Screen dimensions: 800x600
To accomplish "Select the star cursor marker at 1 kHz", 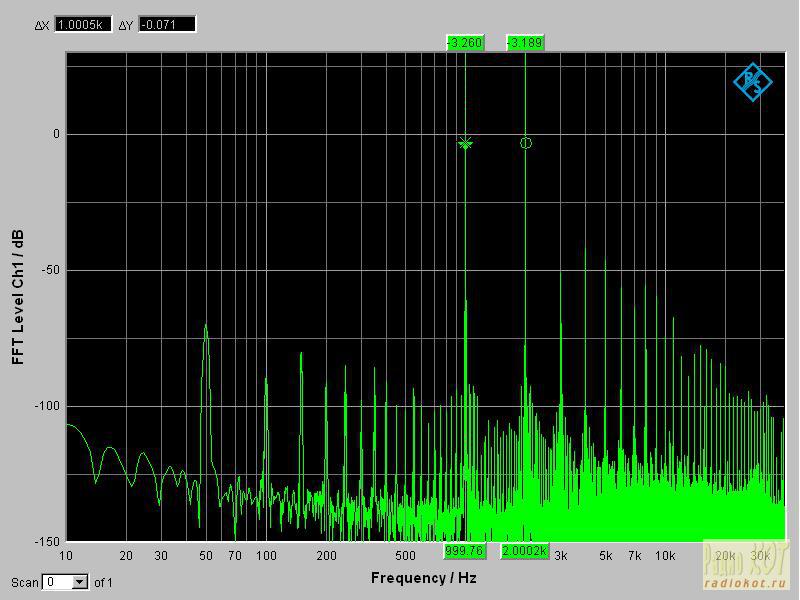I will pyautogui.click(x=465, y=143).
